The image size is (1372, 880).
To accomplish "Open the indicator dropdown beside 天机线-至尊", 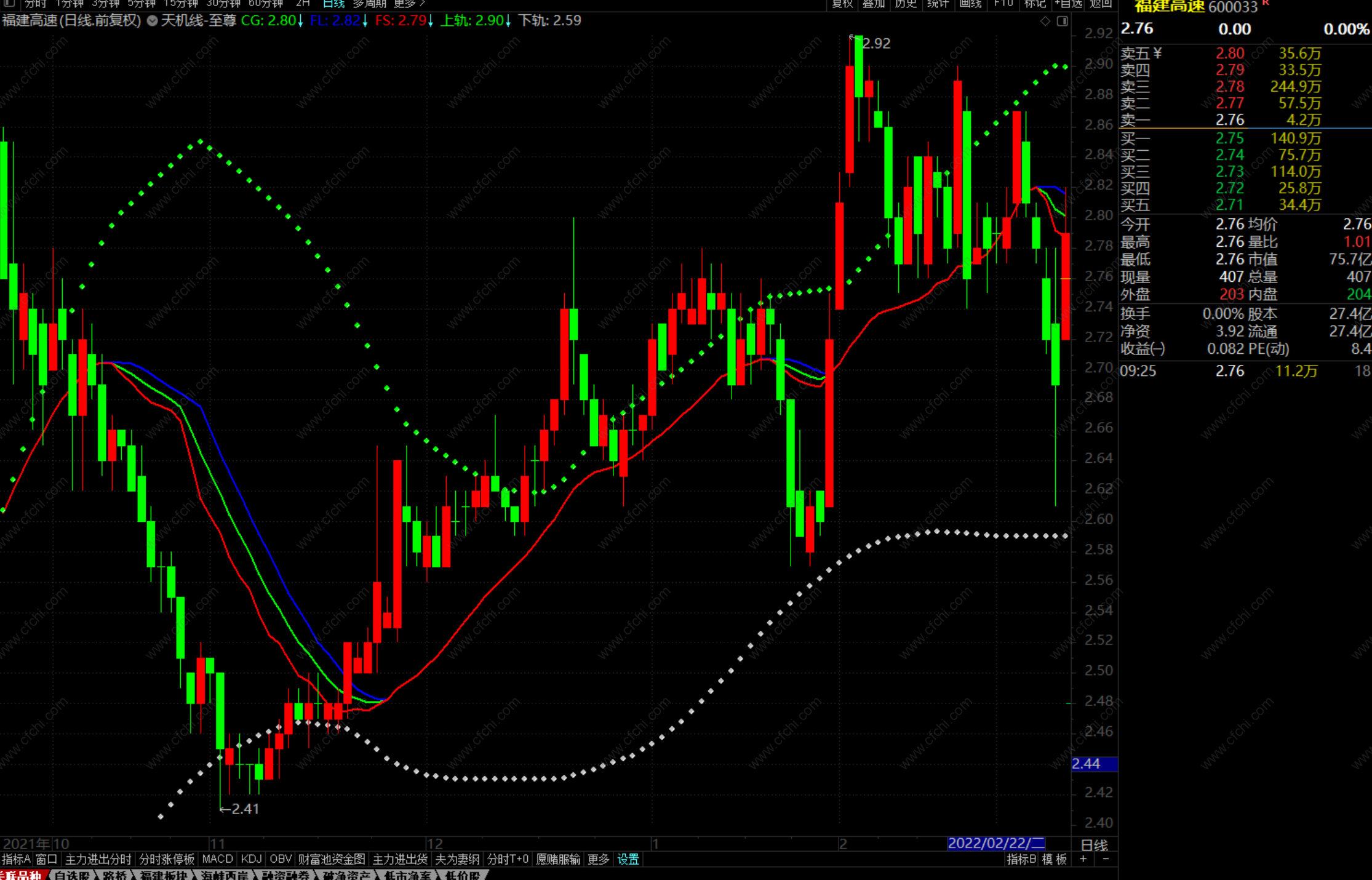I will click(x=152, y=21).
